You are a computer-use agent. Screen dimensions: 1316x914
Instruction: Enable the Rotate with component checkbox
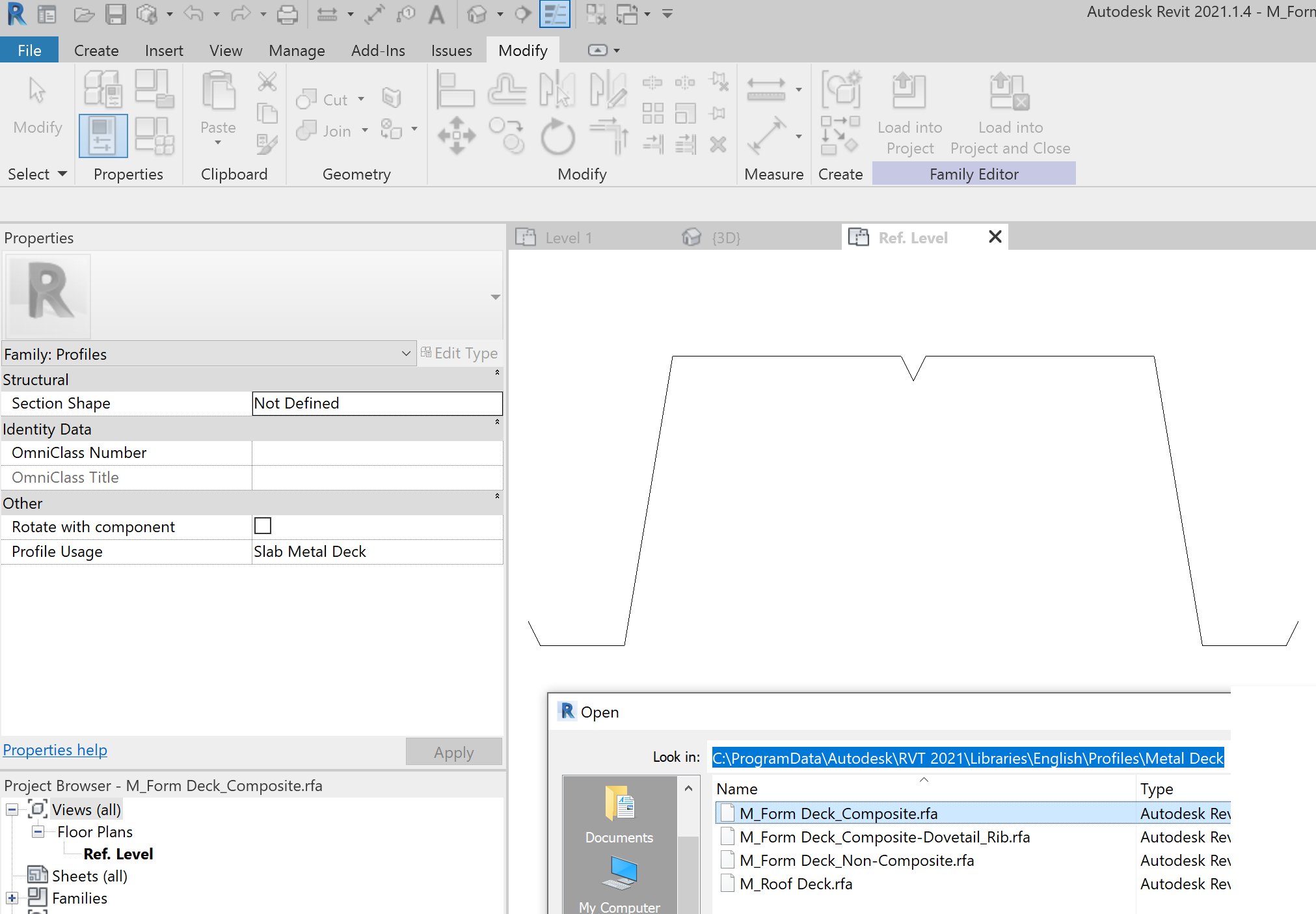(263, 526)
